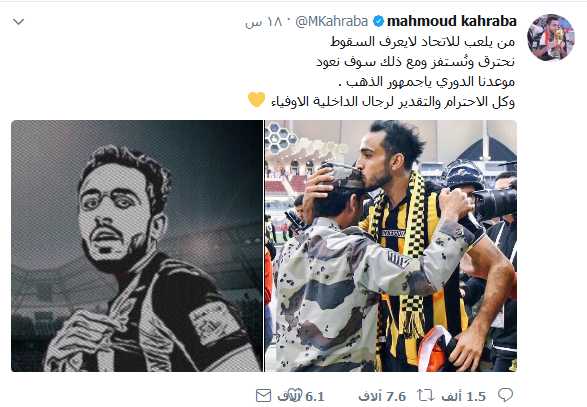This screenshot has height=407, width=587.
Task: Click the reply speech bubble icon
Action: point(505,395)
